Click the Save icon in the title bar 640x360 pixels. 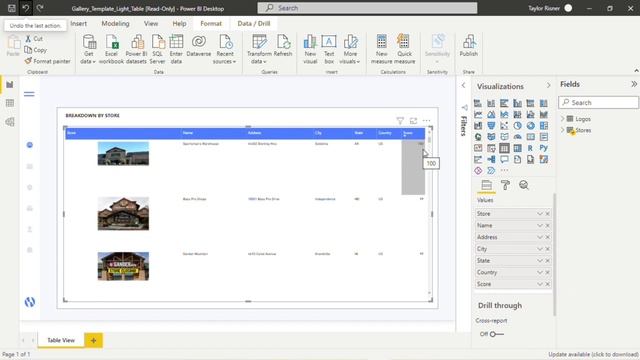12,8
